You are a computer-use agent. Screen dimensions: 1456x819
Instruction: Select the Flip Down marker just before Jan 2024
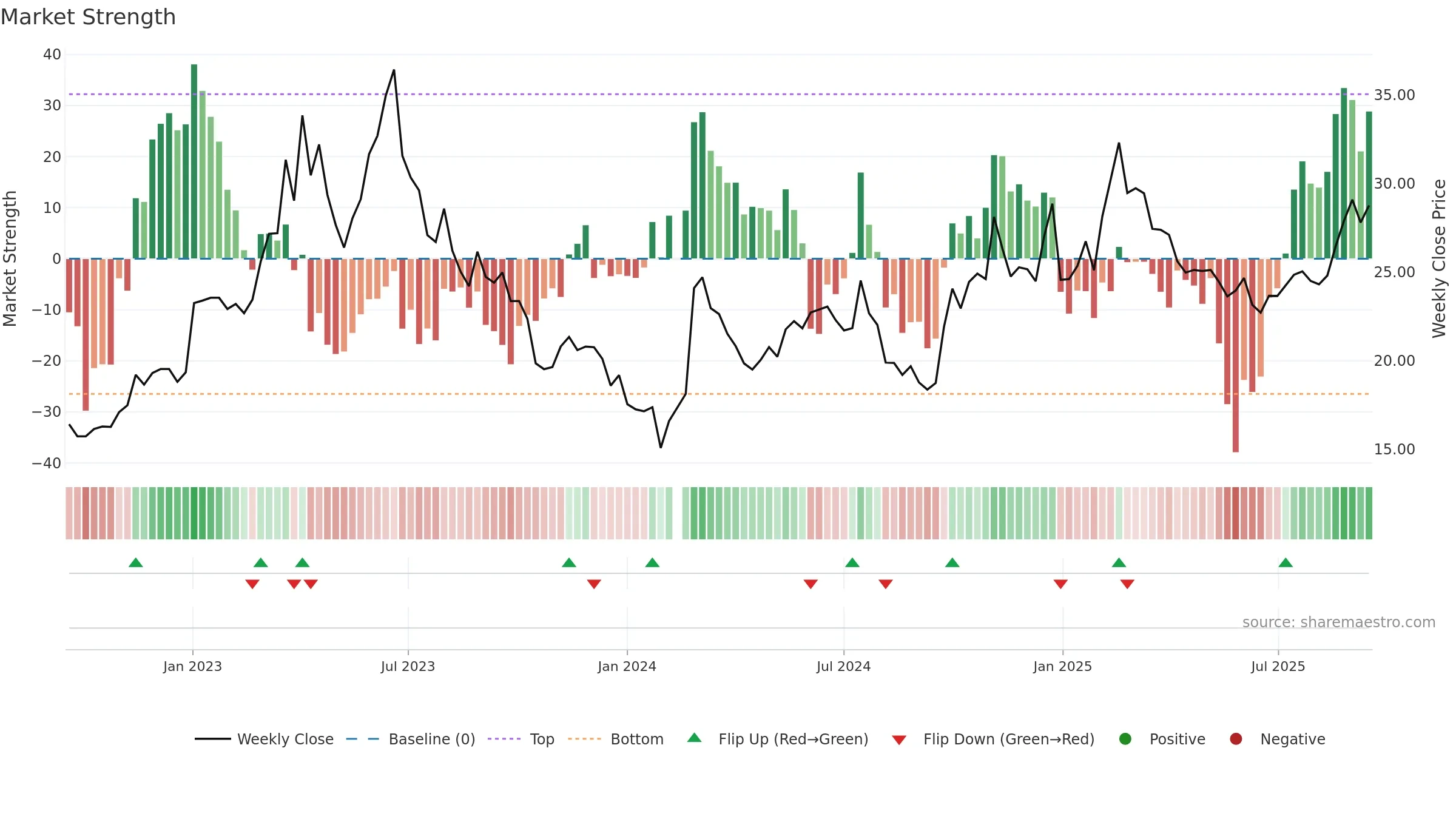click(594, 584)
